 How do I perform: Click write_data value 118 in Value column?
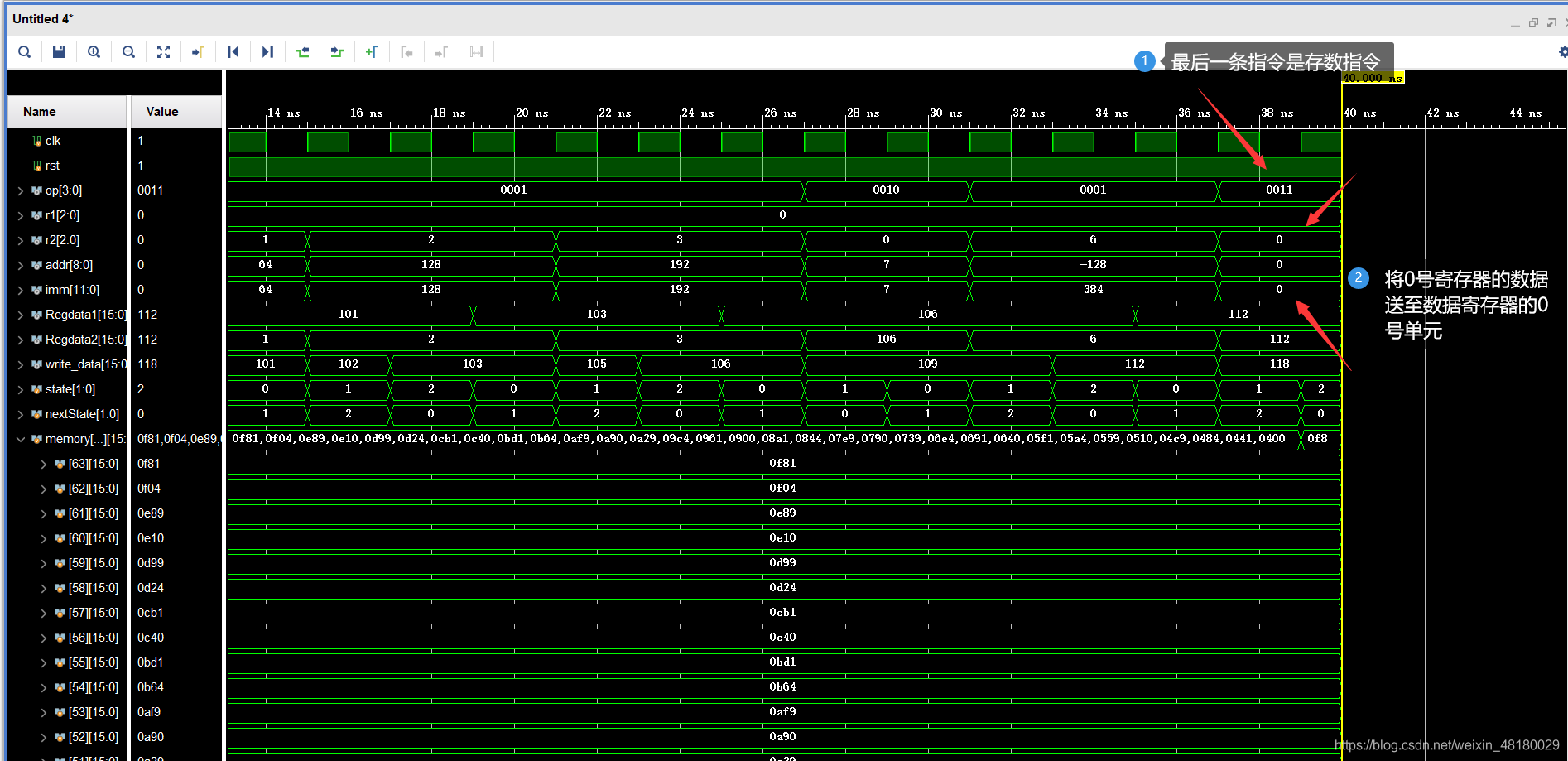[x=147, y=364]
